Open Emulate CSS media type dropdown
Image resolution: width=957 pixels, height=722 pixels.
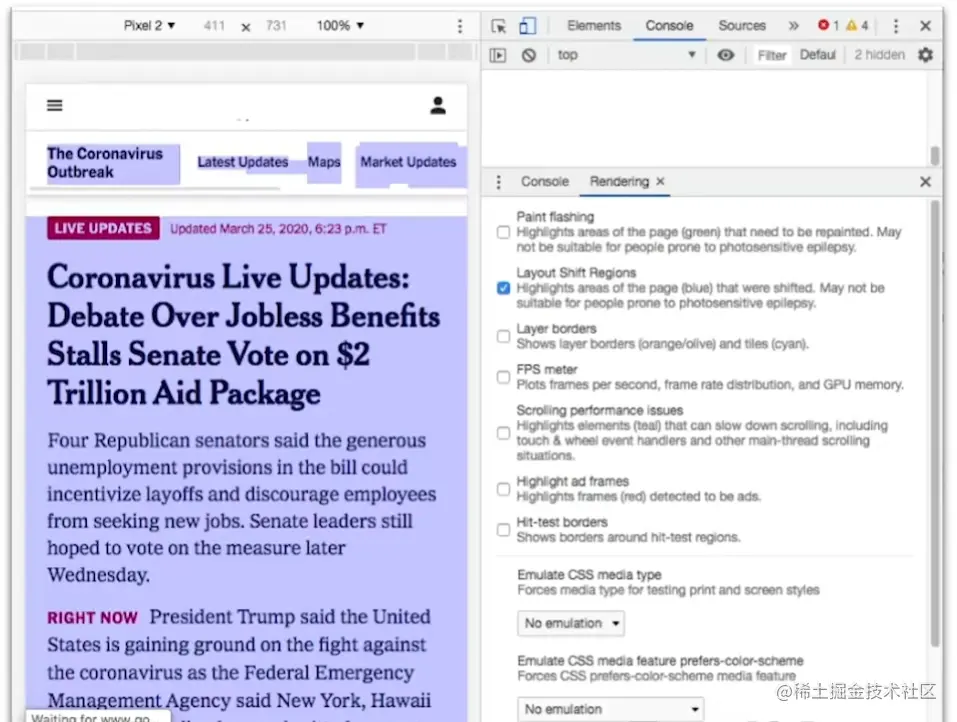pyautogui.click(x=571, y=623)
